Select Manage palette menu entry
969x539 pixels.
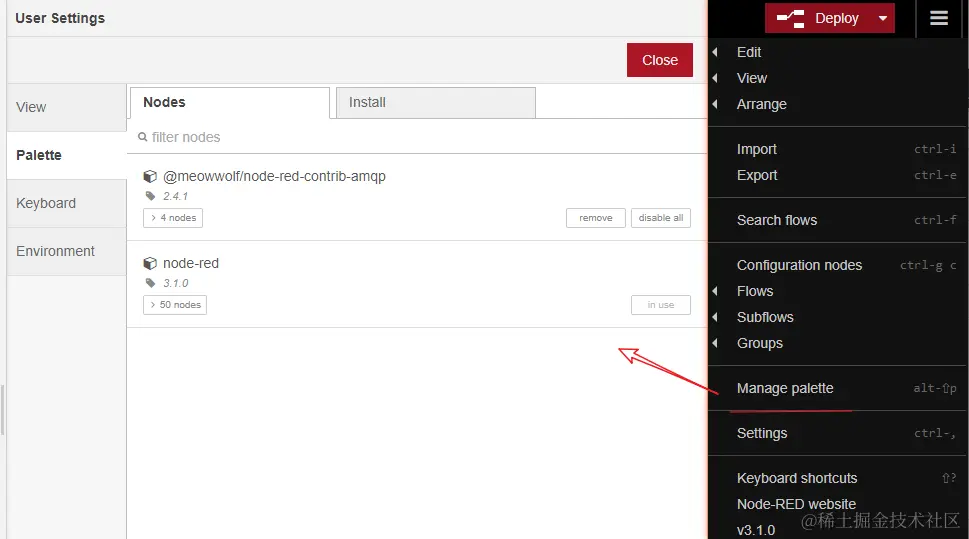click(x=837, y=388)
